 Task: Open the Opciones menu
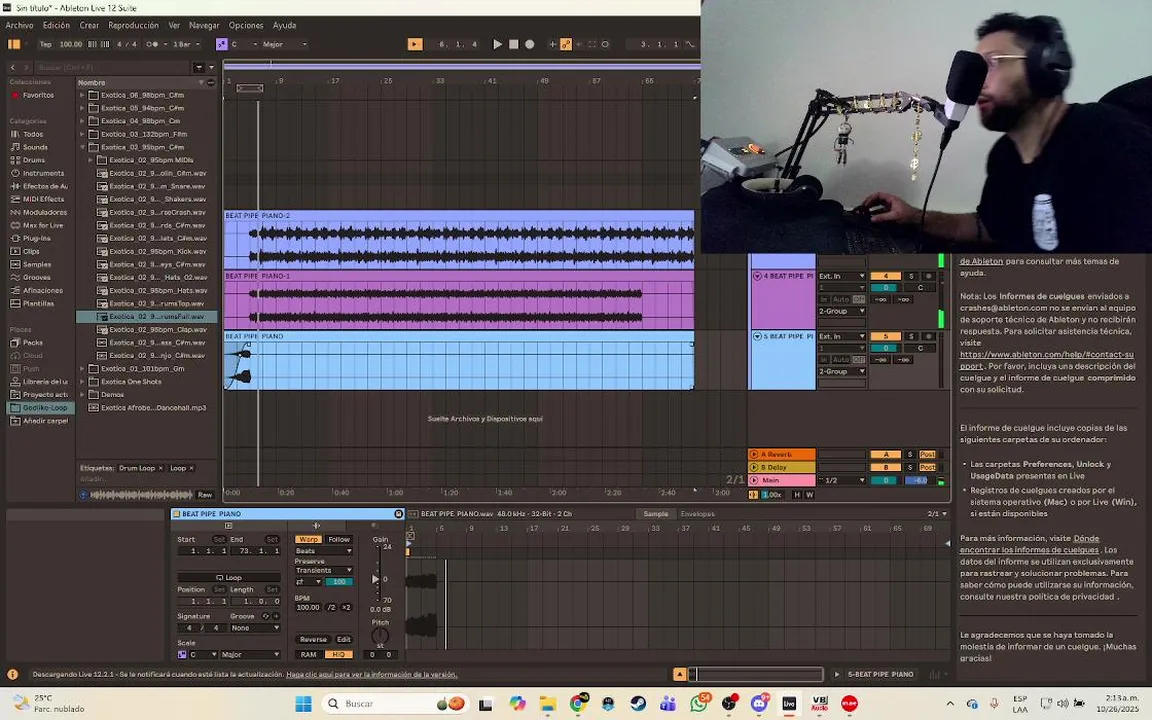pos(245,25)
